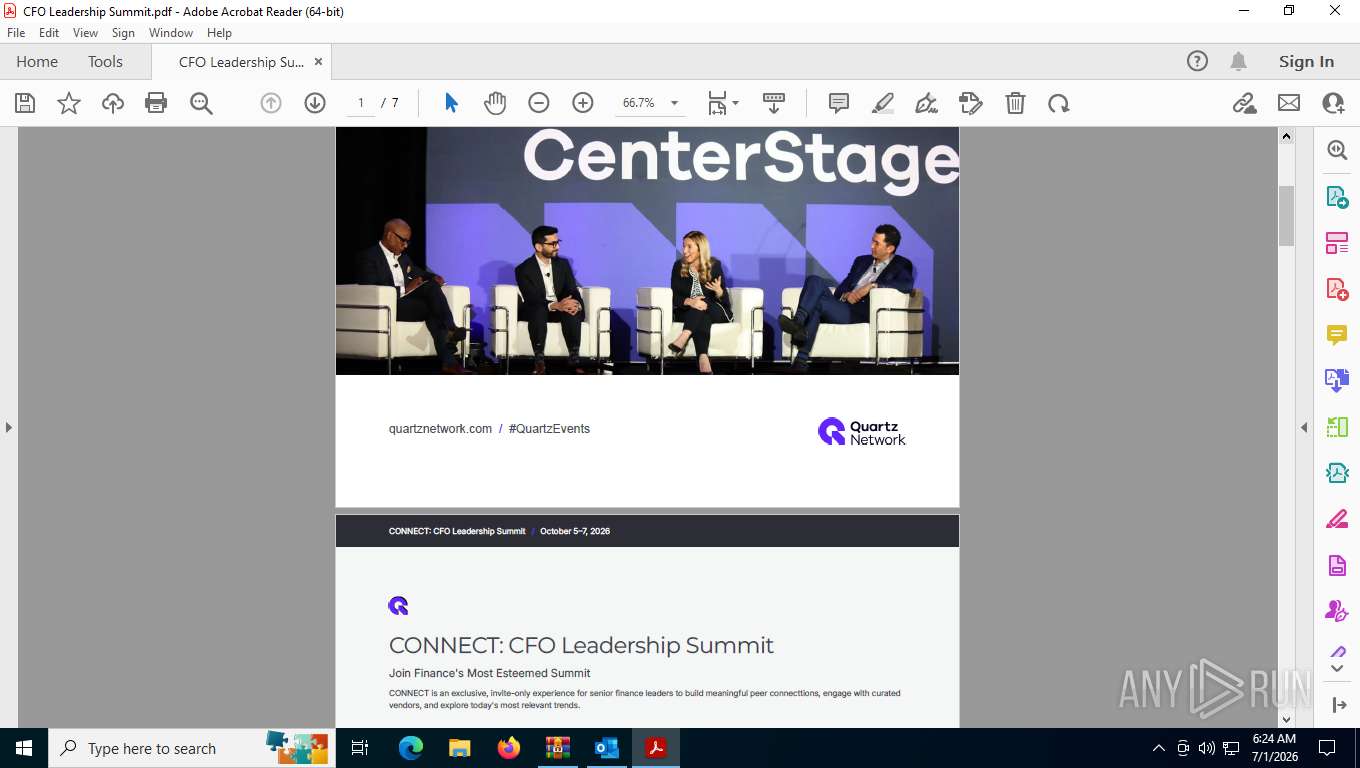Expand the fit page options dropdown
Screen dimensions: 1360x768
click(723, 103)
